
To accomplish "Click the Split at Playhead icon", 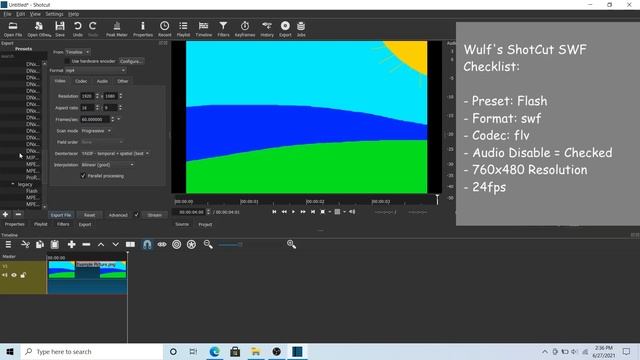I will pyautogui.click(x=130, y=244).
